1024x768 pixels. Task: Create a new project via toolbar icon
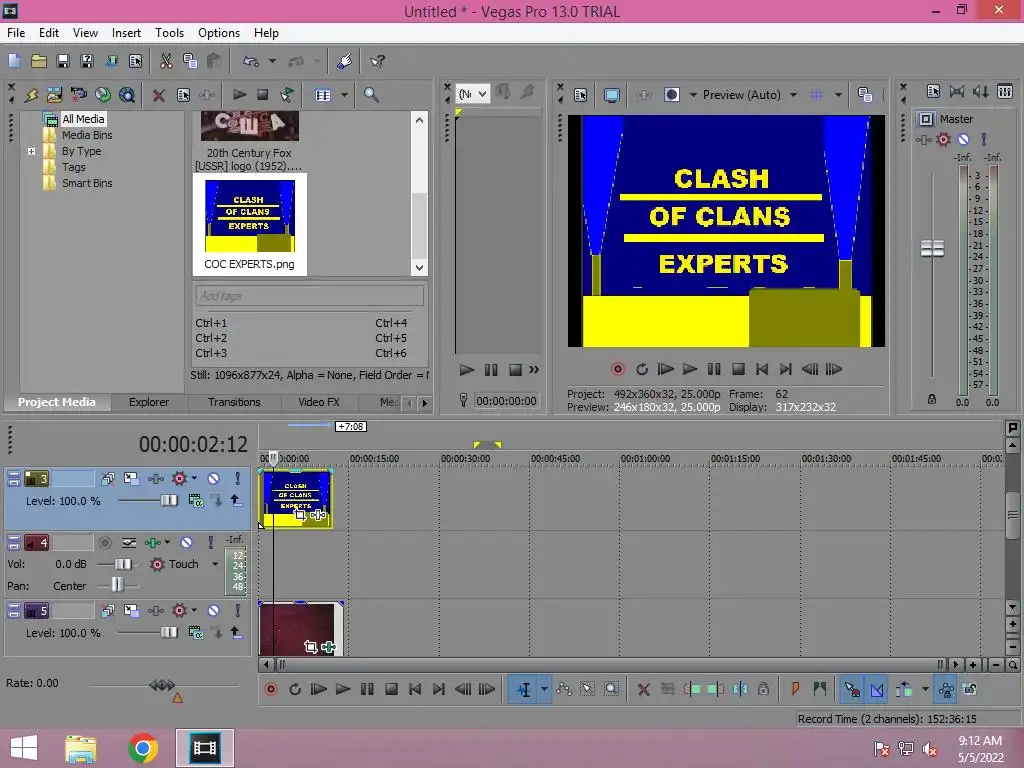tap(14, 61)
